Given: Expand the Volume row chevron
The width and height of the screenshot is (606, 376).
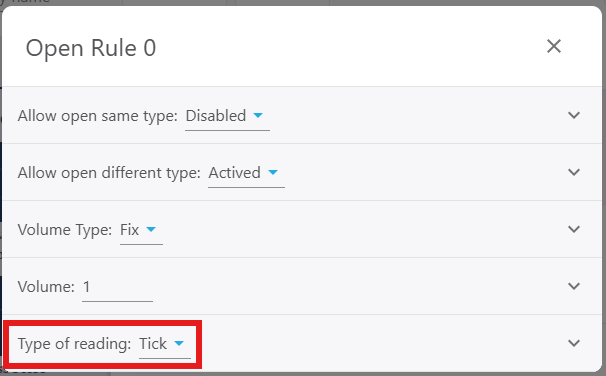Looking at the screenshot, I should (x=574, y=286).
